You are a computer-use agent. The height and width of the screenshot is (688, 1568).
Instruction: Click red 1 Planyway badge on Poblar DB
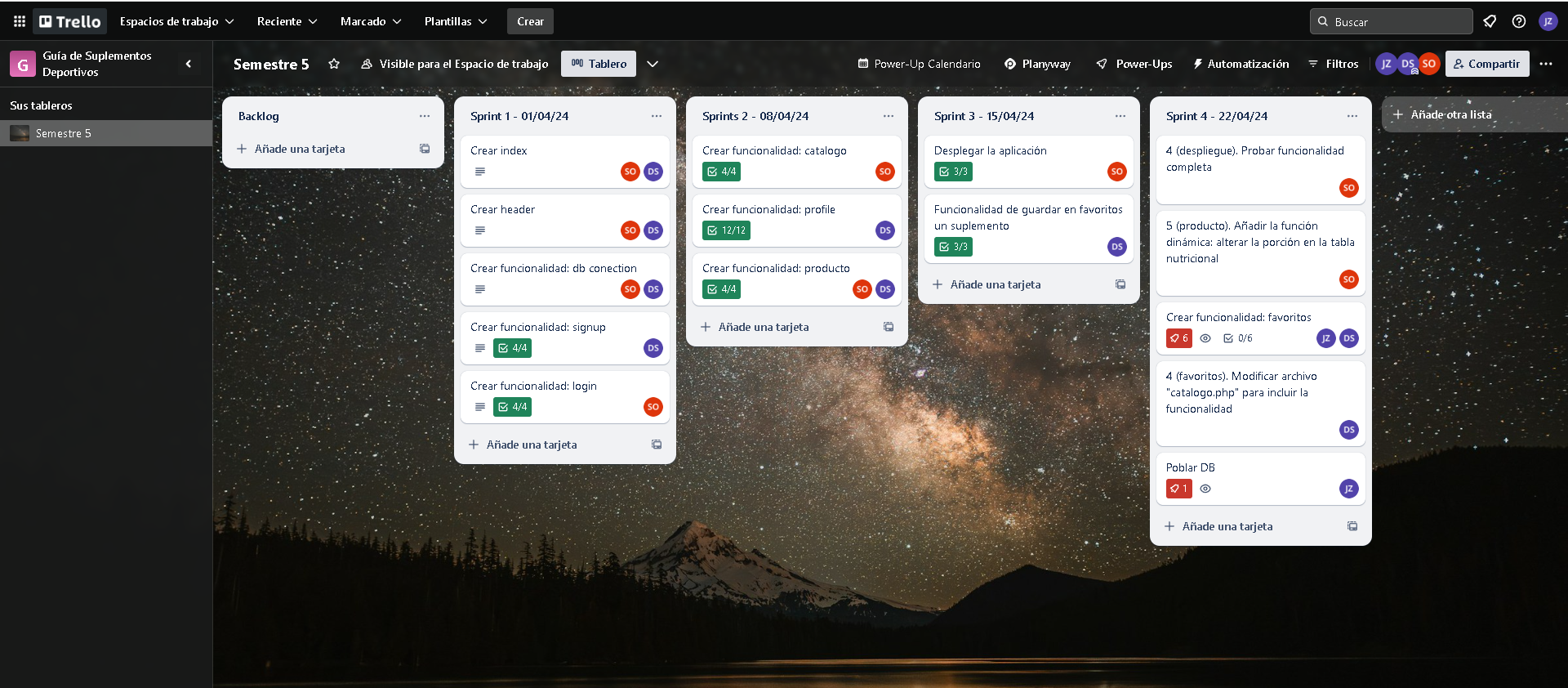pyautogui.click(x=1179, y=489)
